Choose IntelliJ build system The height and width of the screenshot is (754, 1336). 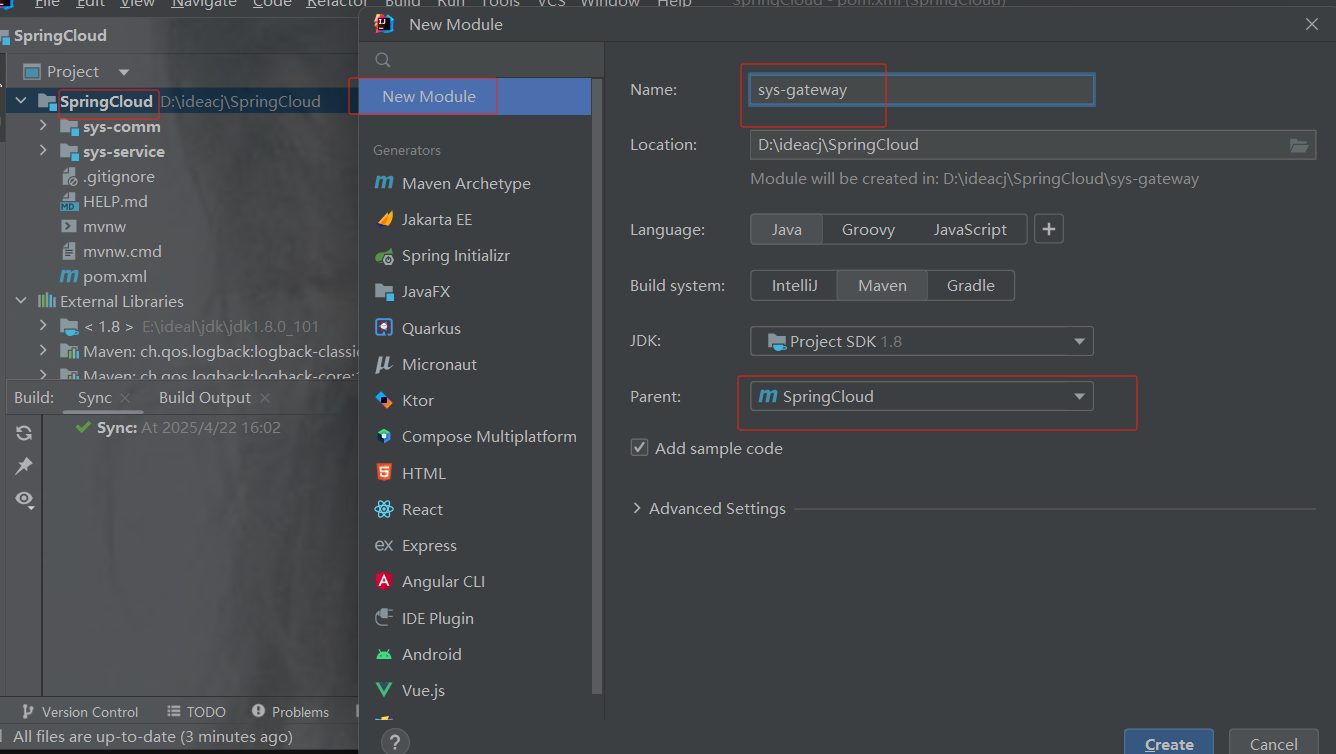click(x=794, y=285)
